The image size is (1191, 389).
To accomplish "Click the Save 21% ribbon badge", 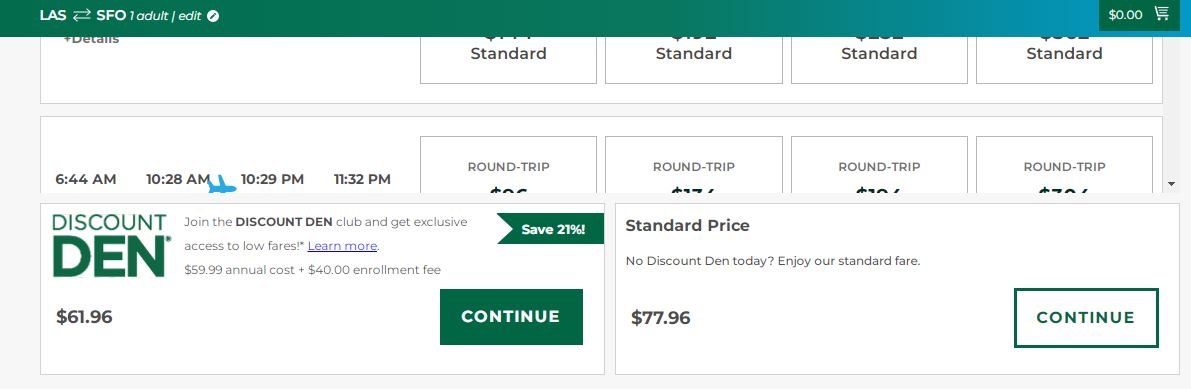I will point(551,229).
